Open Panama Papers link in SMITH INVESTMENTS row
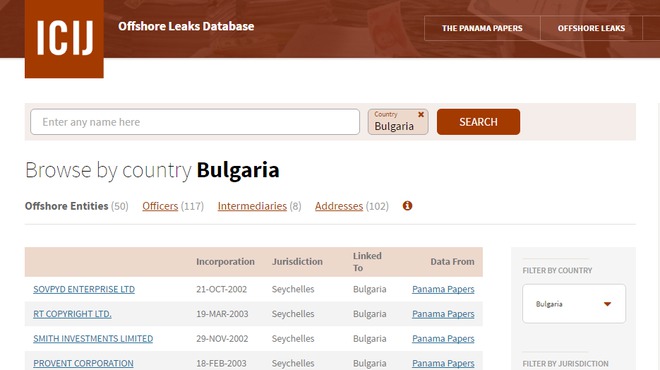This screenshot has height=370, width=660. coord(443,338)
